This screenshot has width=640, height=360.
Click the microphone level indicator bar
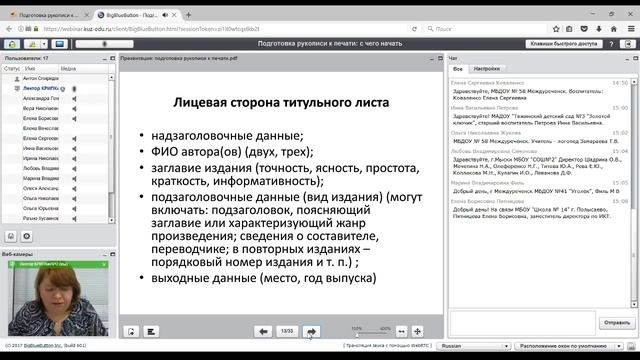[104, 44]
